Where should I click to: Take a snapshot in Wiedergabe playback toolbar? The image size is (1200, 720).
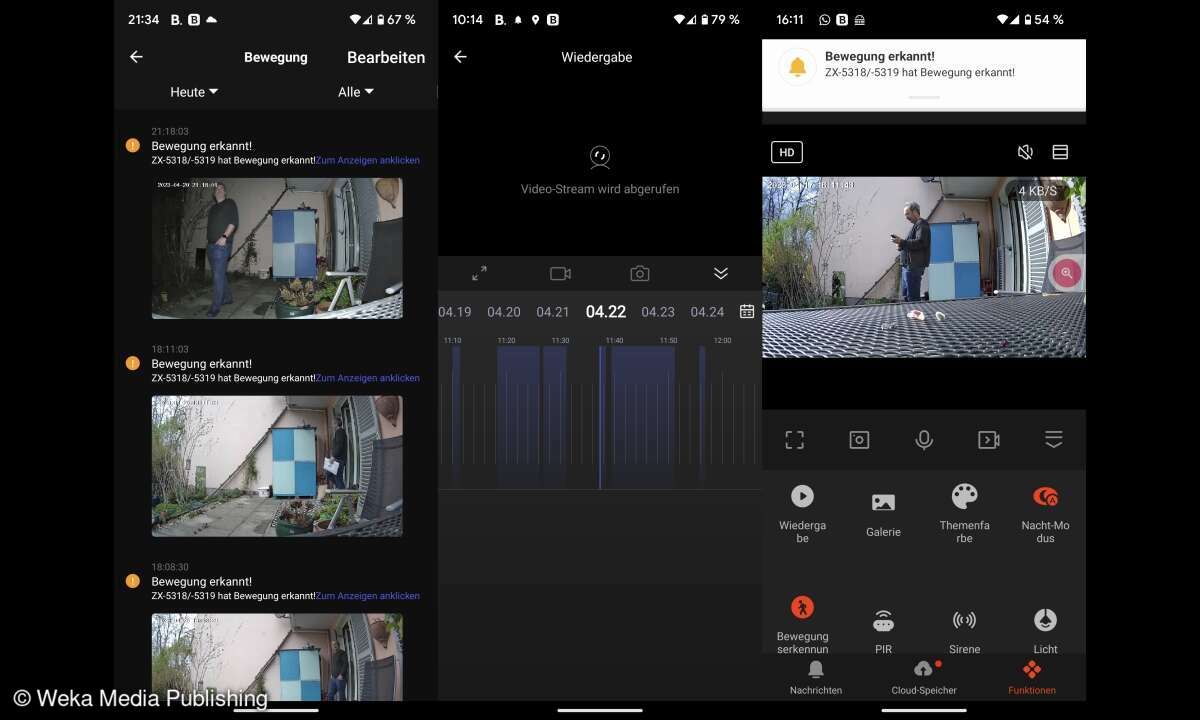tap(640, 273)
